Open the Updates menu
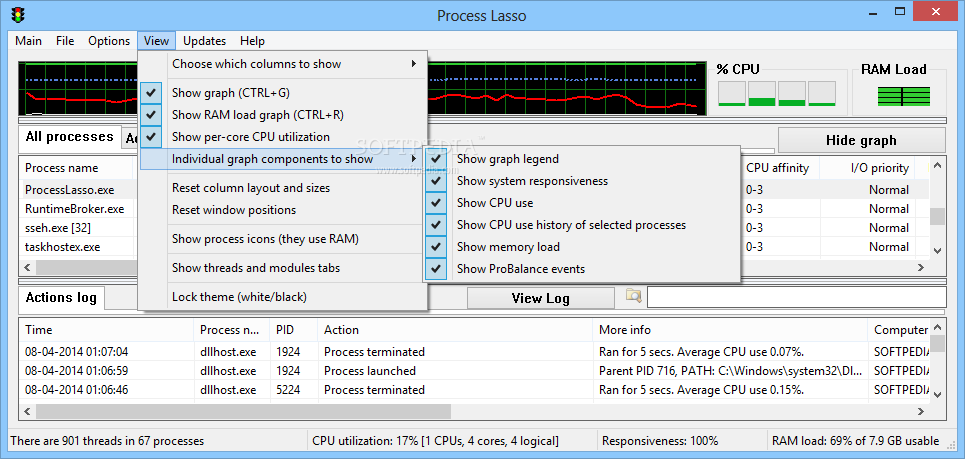 point(204,41)
